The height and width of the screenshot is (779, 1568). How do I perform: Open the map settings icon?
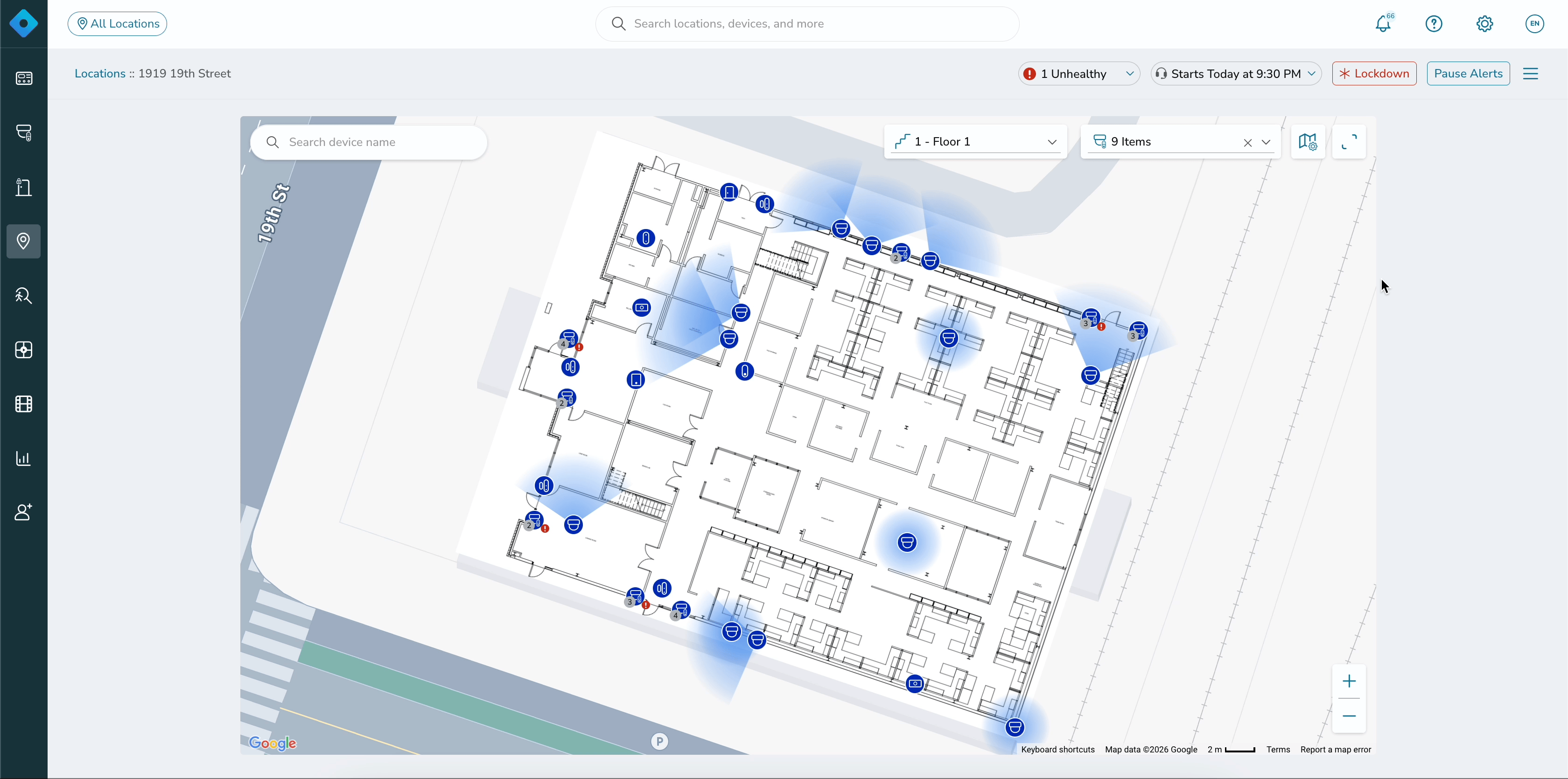pyautogui.click(x=1307, y=142)
